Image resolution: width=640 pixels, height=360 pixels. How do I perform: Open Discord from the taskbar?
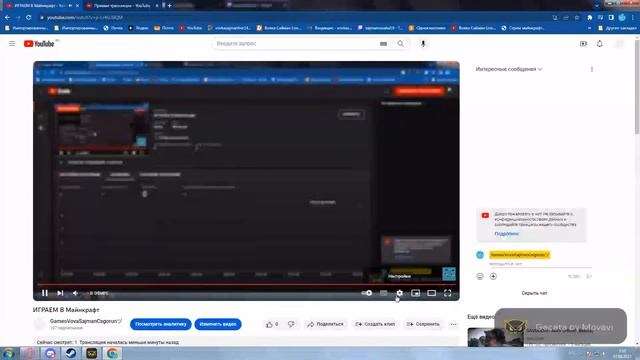click(x=51, y=353)
